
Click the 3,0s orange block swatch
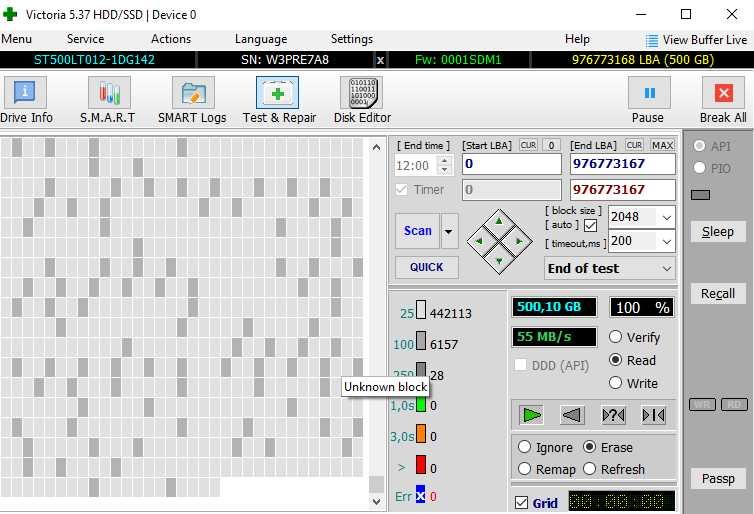coord(421,433)
